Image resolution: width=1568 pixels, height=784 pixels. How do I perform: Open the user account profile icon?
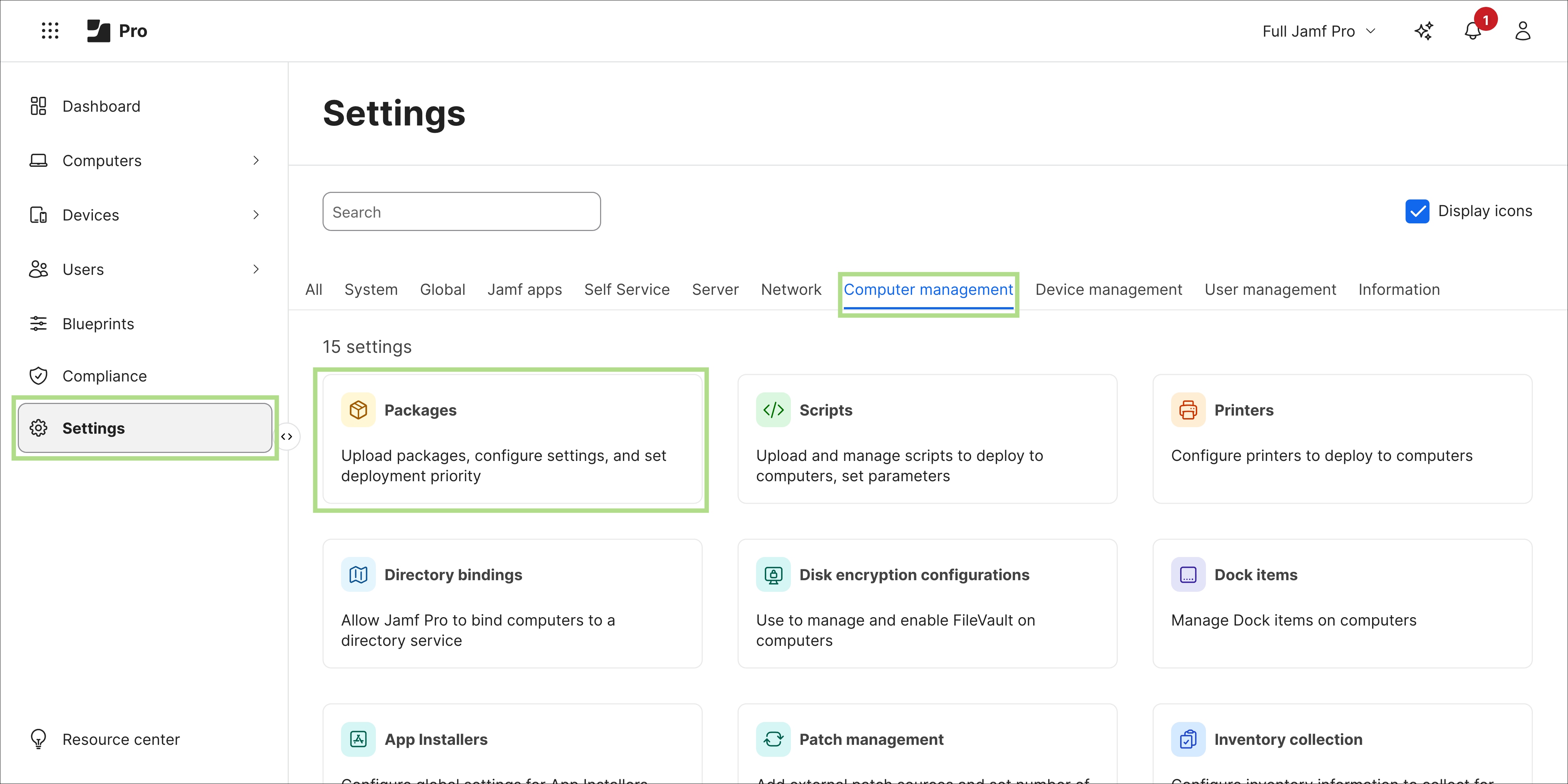pos(1522,30)
